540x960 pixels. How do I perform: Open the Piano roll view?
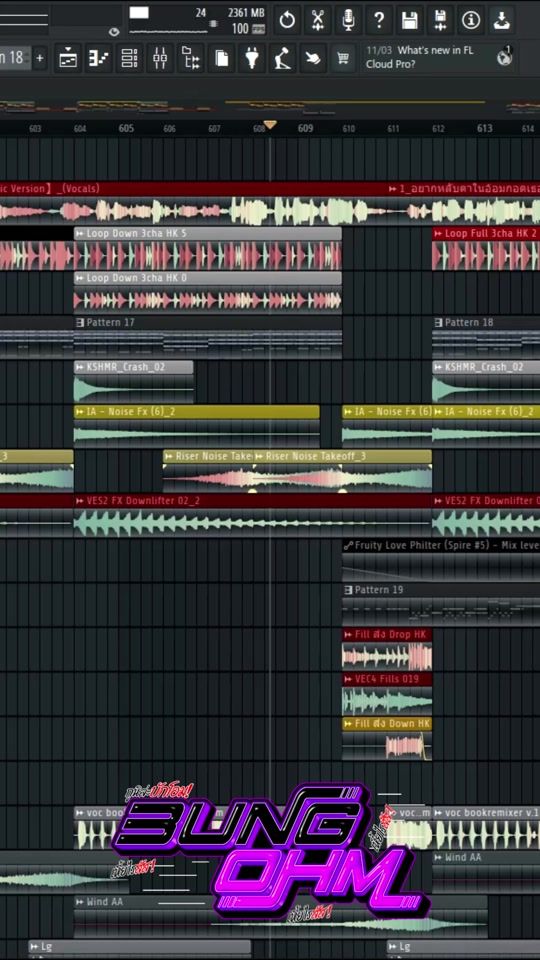99,59
